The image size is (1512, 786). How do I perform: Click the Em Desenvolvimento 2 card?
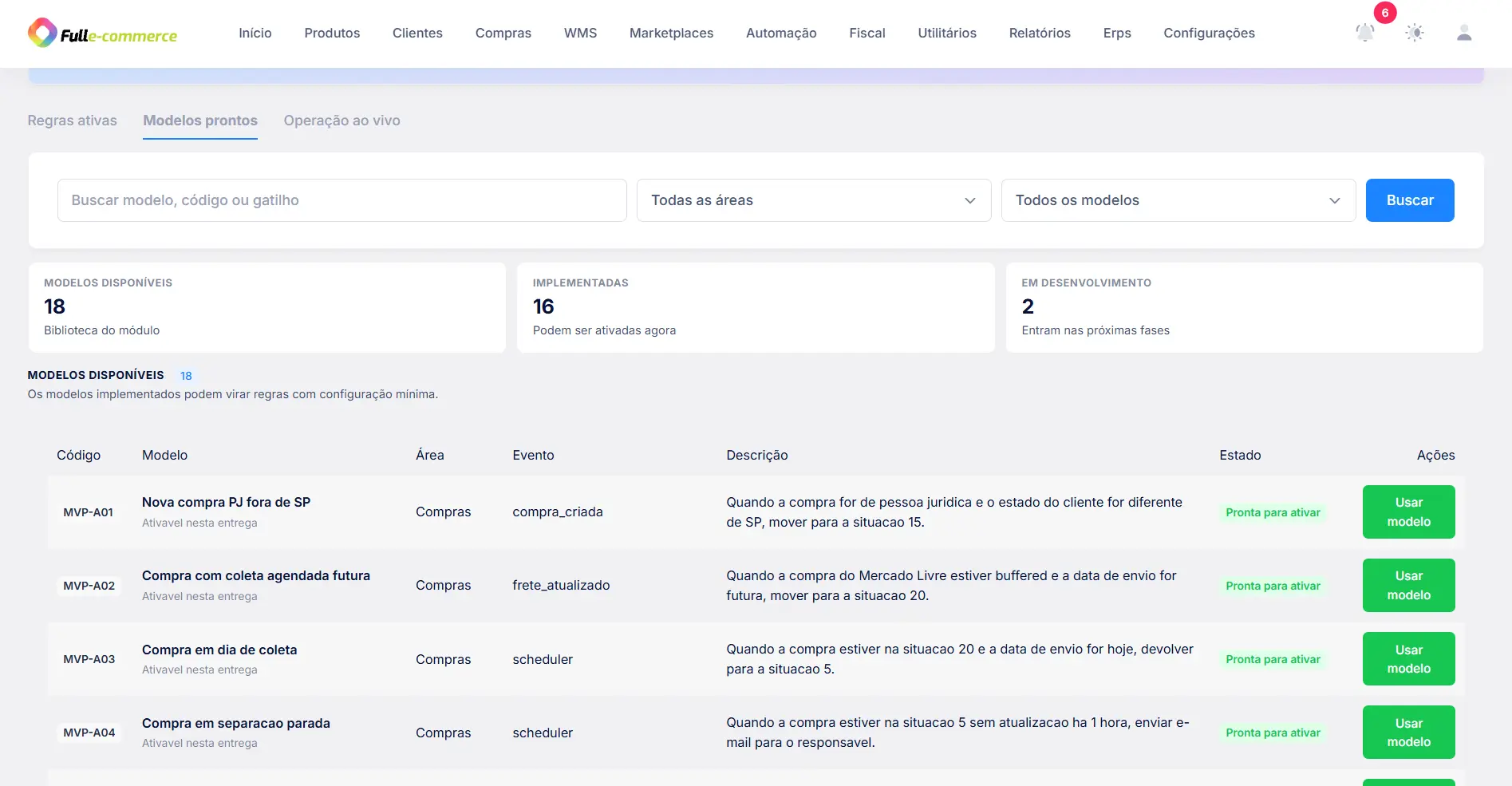[1245, 307]
